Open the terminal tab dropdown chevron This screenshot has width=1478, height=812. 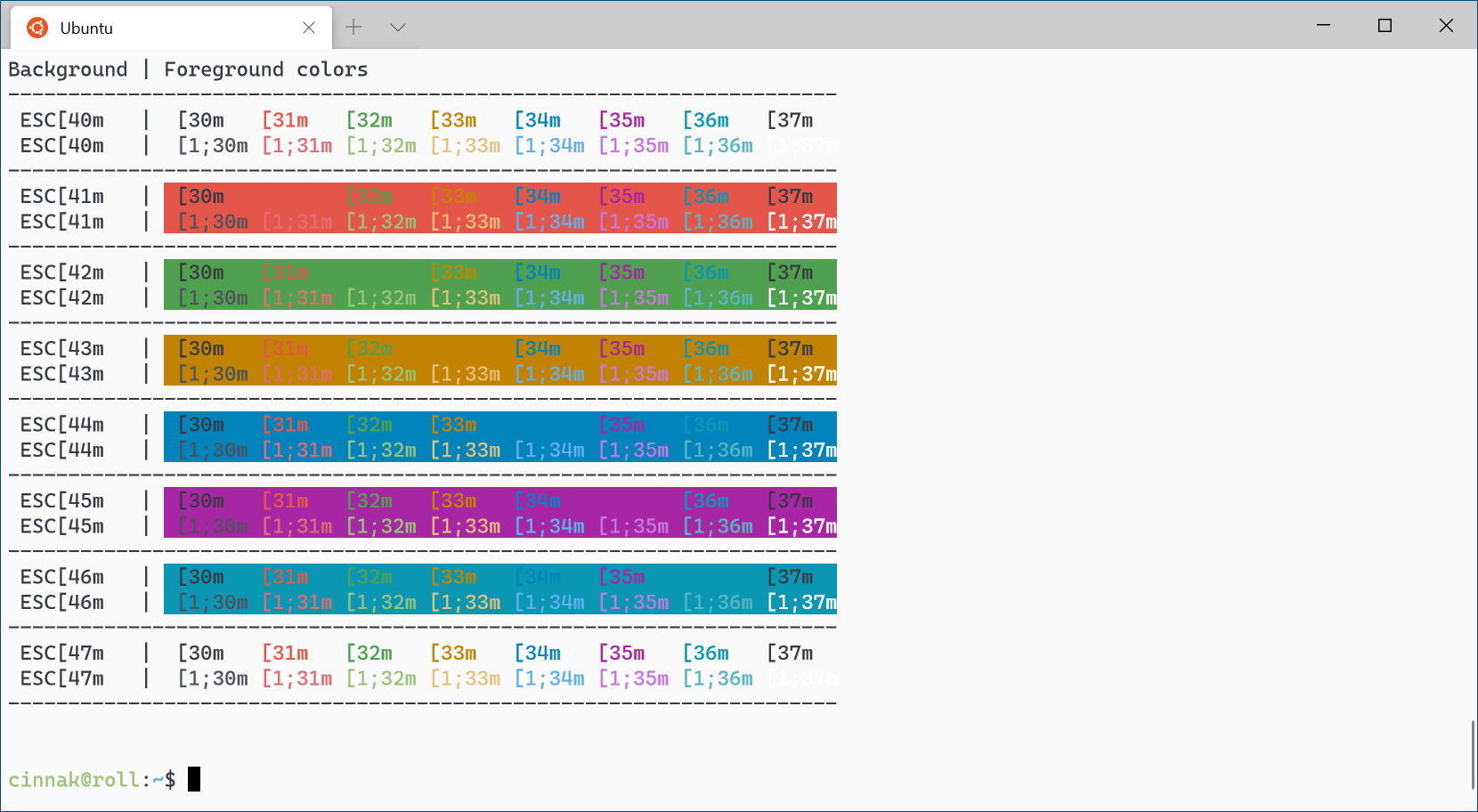tap(397, 27)
